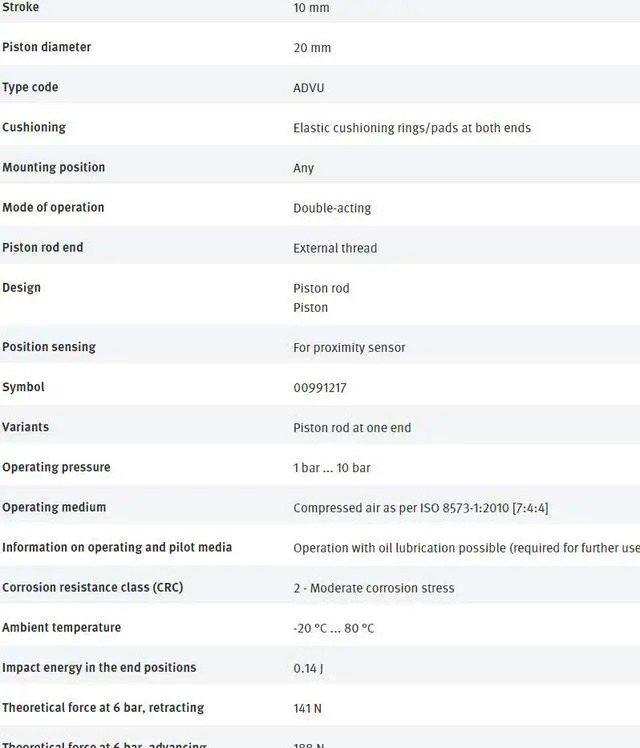Click Corrosion resistance class (CRC) label

(x=92, y=587)
